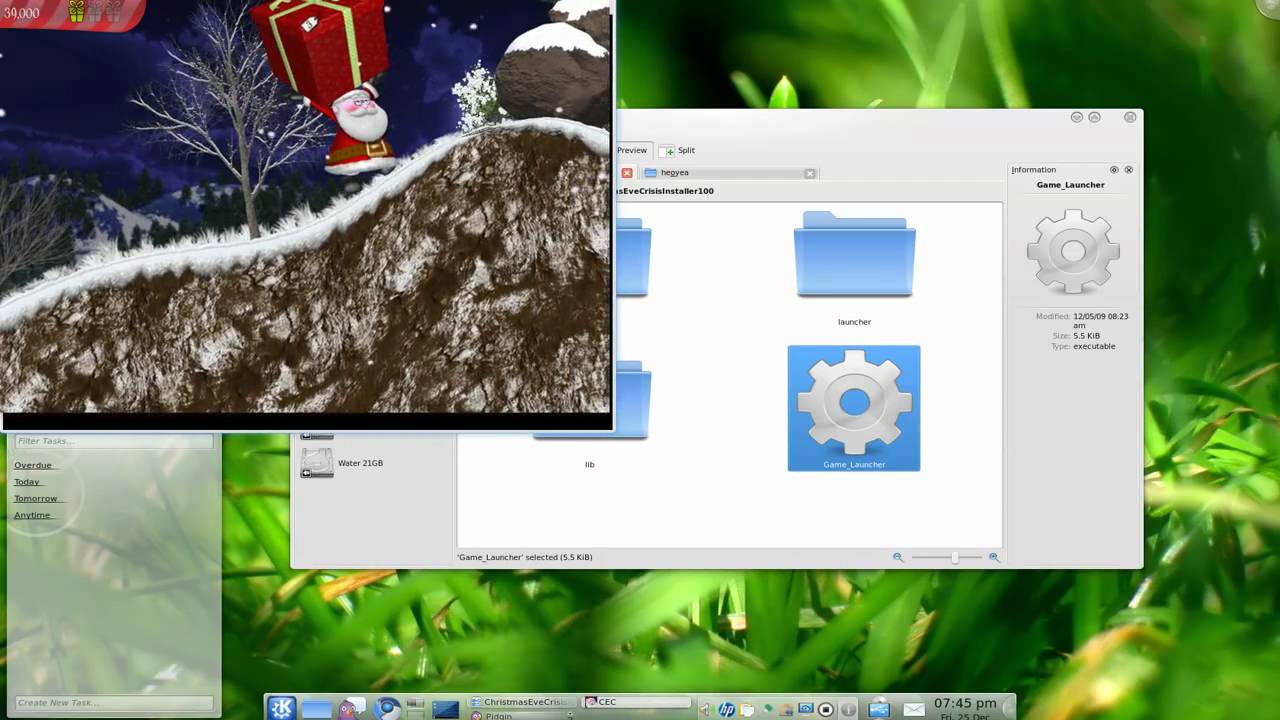Viewport: 1280px width, 720px height.
Task: Open the mail envelope icon in panel
Action: (x=914, y=709)
